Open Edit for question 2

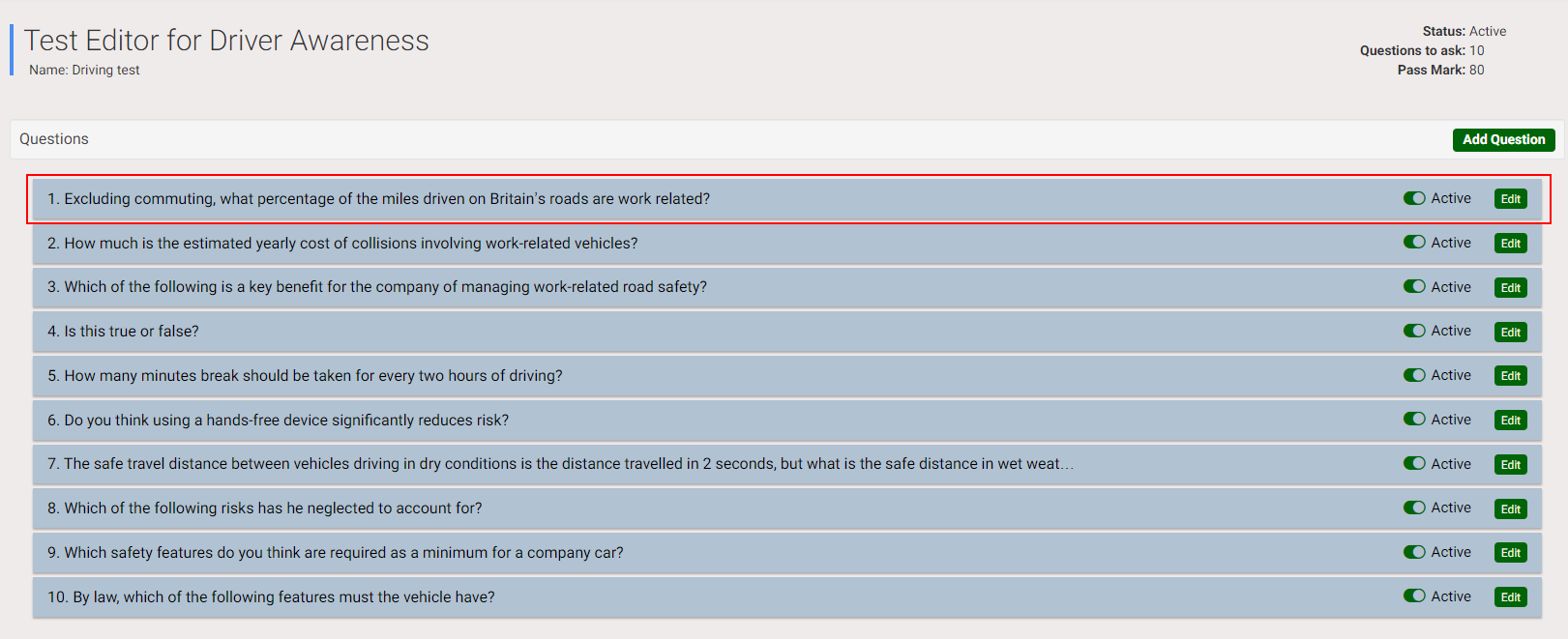(x=1510, y=244)
